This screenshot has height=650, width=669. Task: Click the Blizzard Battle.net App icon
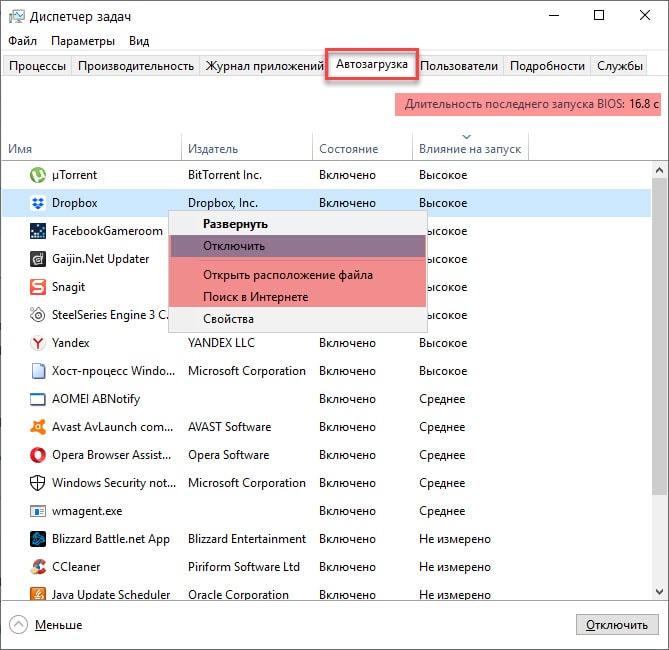pos(38,539)
